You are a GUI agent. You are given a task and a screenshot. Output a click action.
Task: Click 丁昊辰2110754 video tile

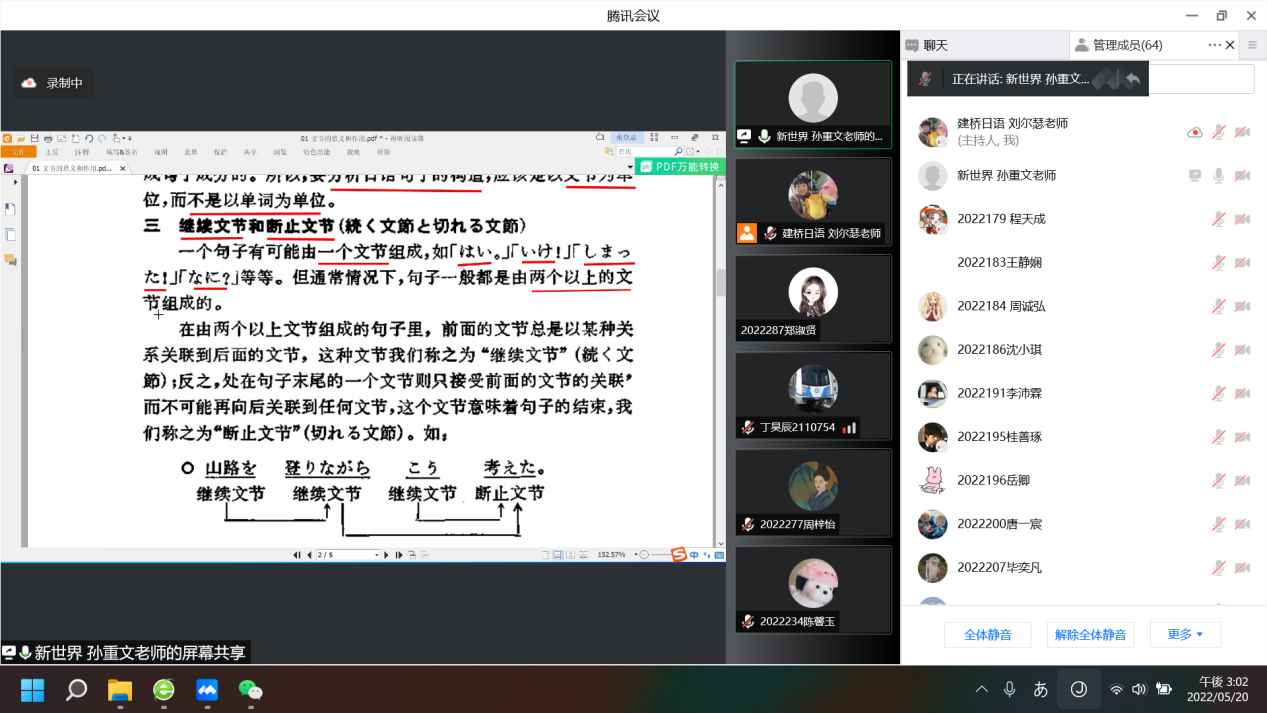812,396
